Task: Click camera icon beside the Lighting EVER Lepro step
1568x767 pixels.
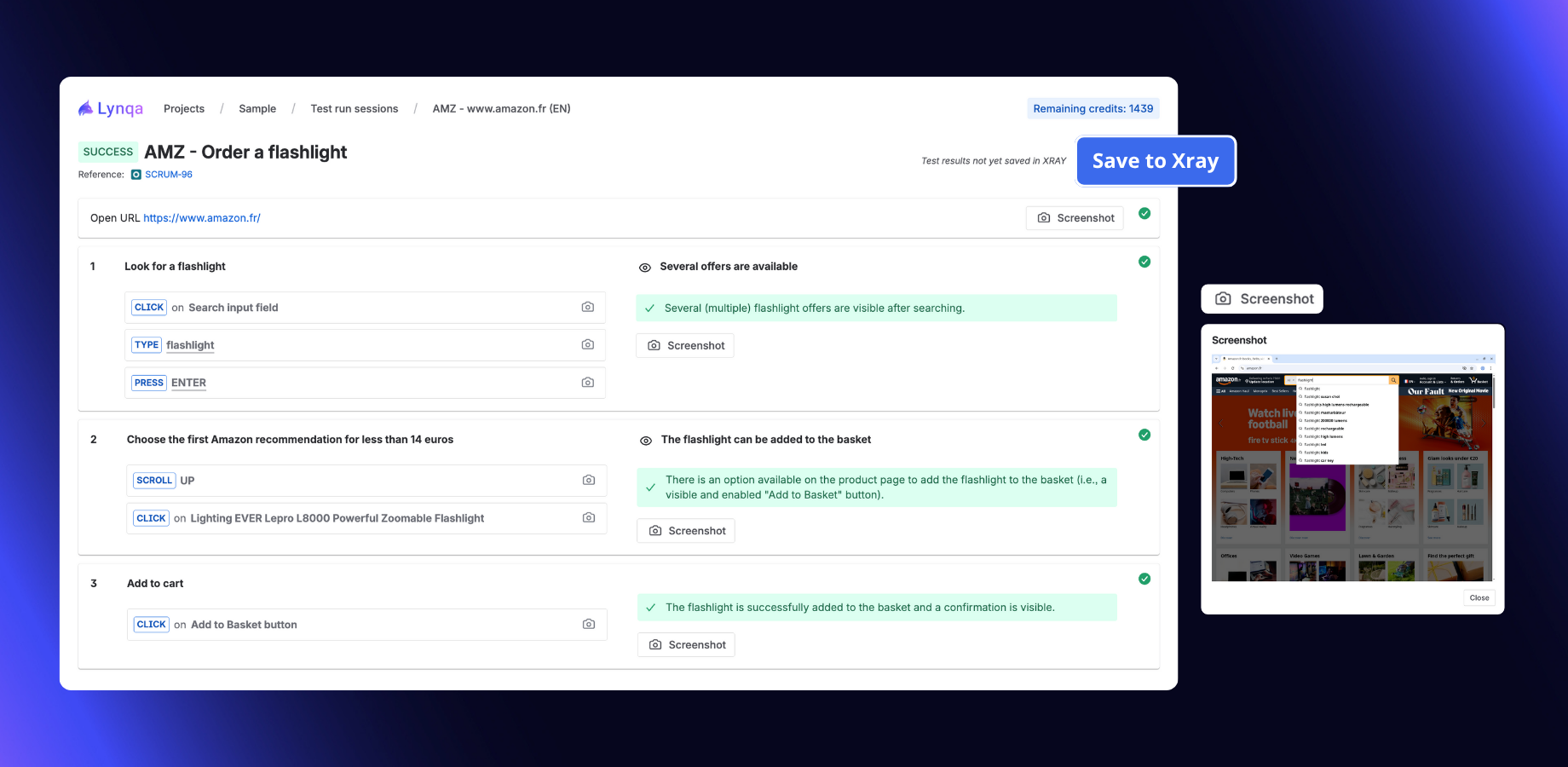Action: tap(589, 517)
